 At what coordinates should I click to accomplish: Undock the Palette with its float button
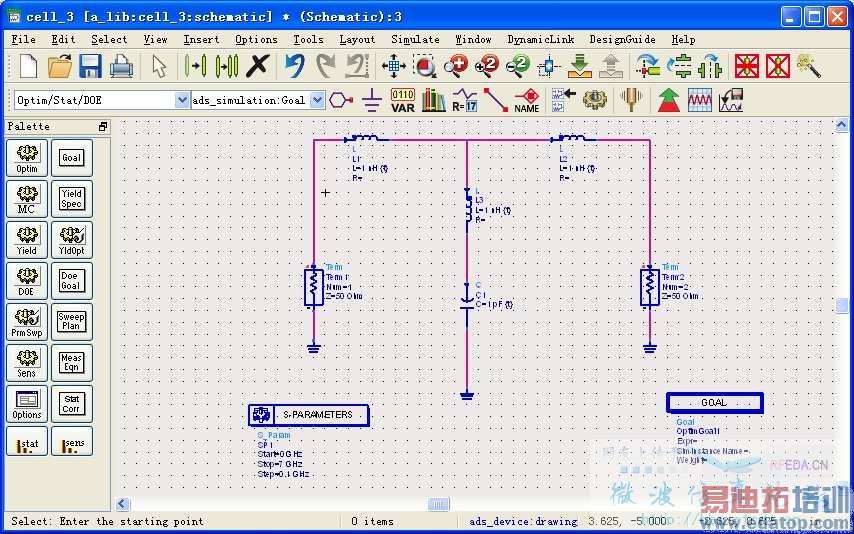pyautogui.click(x=103, y=126)
